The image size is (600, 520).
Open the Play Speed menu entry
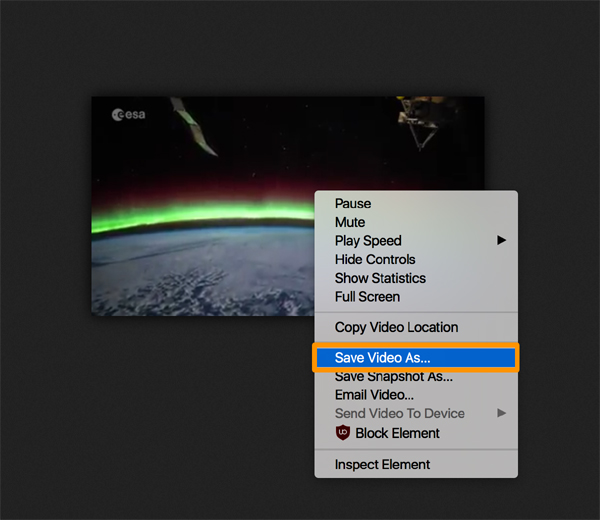tap(368, 241)
